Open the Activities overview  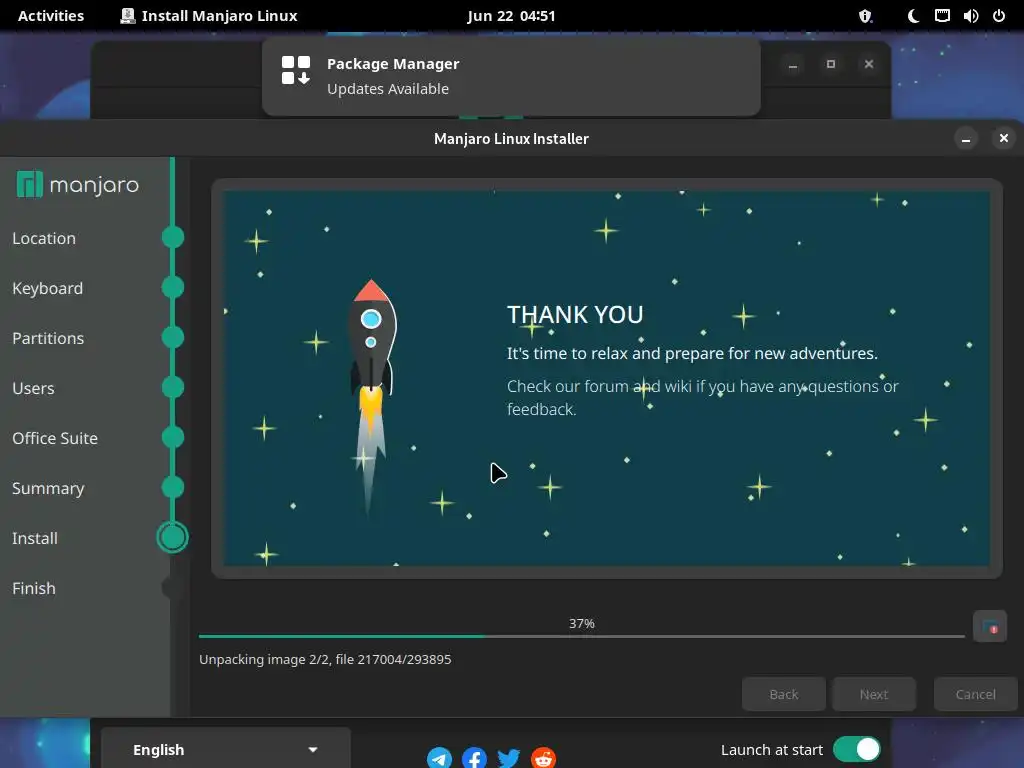click(x=51, y=16)
